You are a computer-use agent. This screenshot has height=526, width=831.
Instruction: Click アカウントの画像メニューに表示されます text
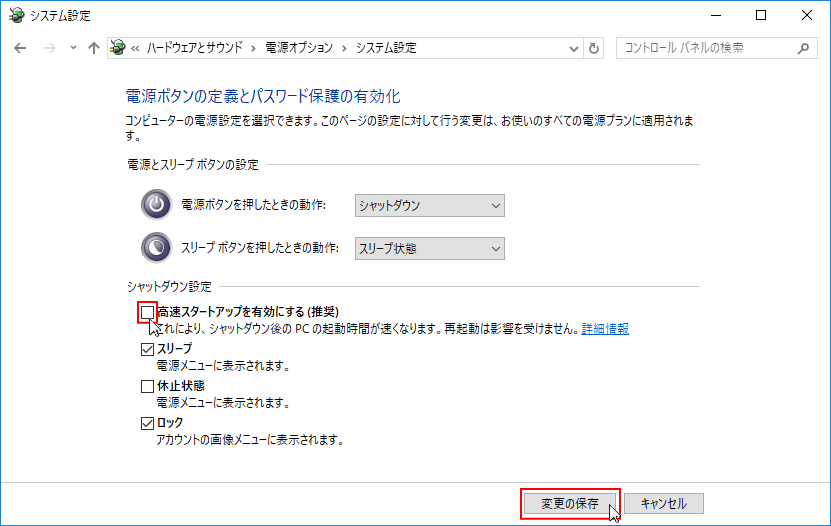click(x=250, y=440)
